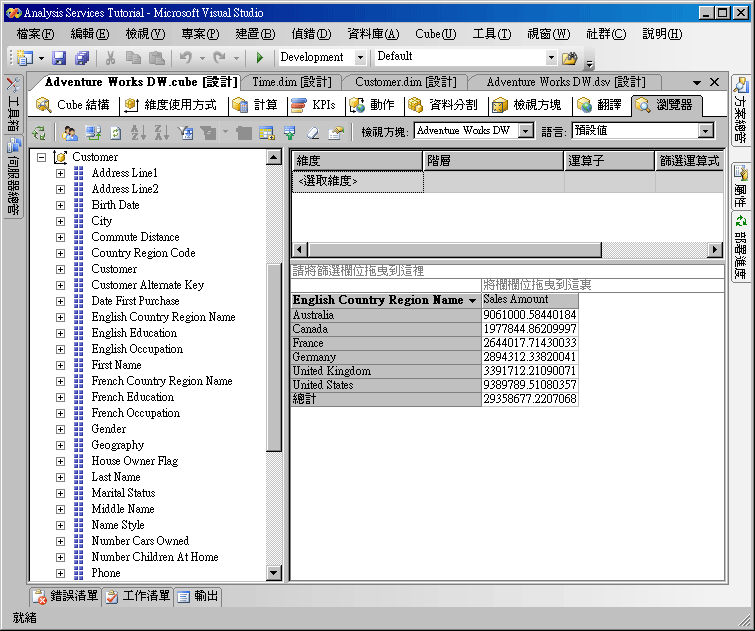The width and height of the screenshot is (755, 631).
Task: Switch to the Time.dim design document tab
Action: 291,82
